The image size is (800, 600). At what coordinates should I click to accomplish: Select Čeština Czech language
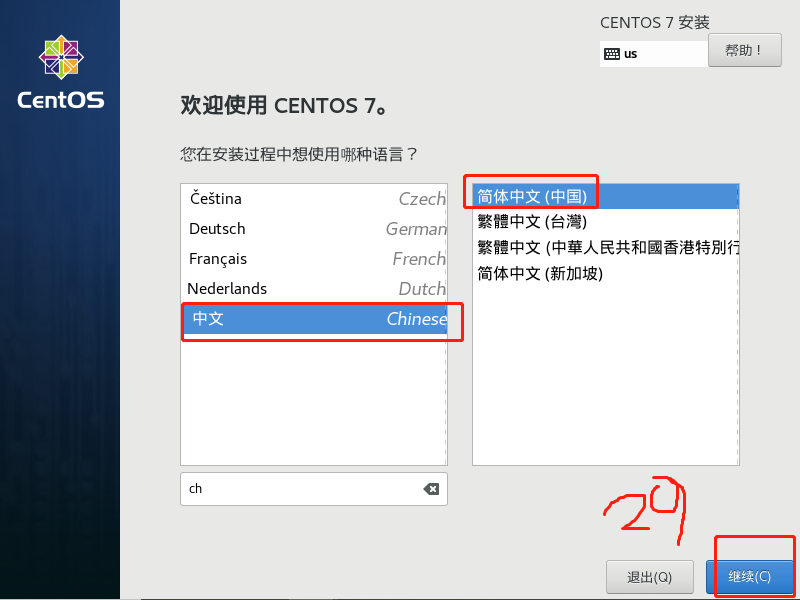point(314,198)
